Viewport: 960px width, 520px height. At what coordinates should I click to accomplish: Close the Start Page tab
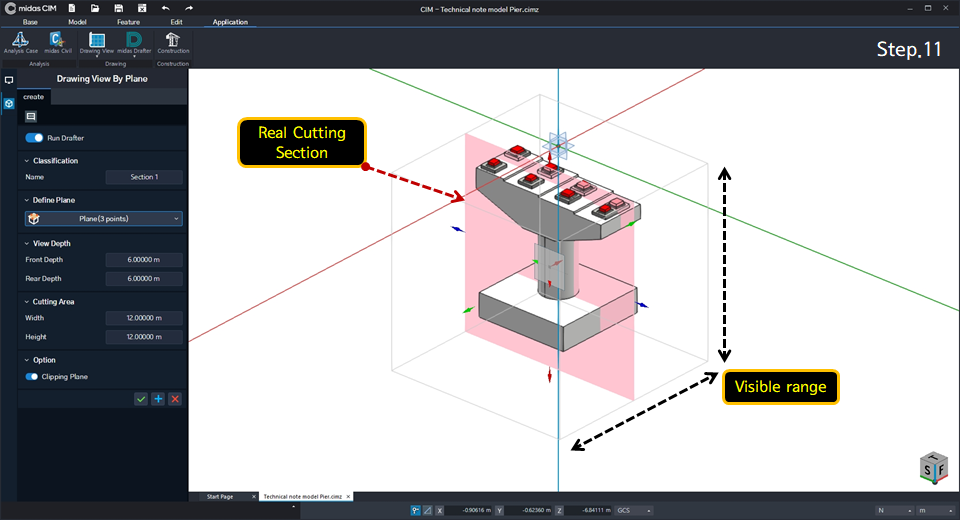[x=253, y=497]
